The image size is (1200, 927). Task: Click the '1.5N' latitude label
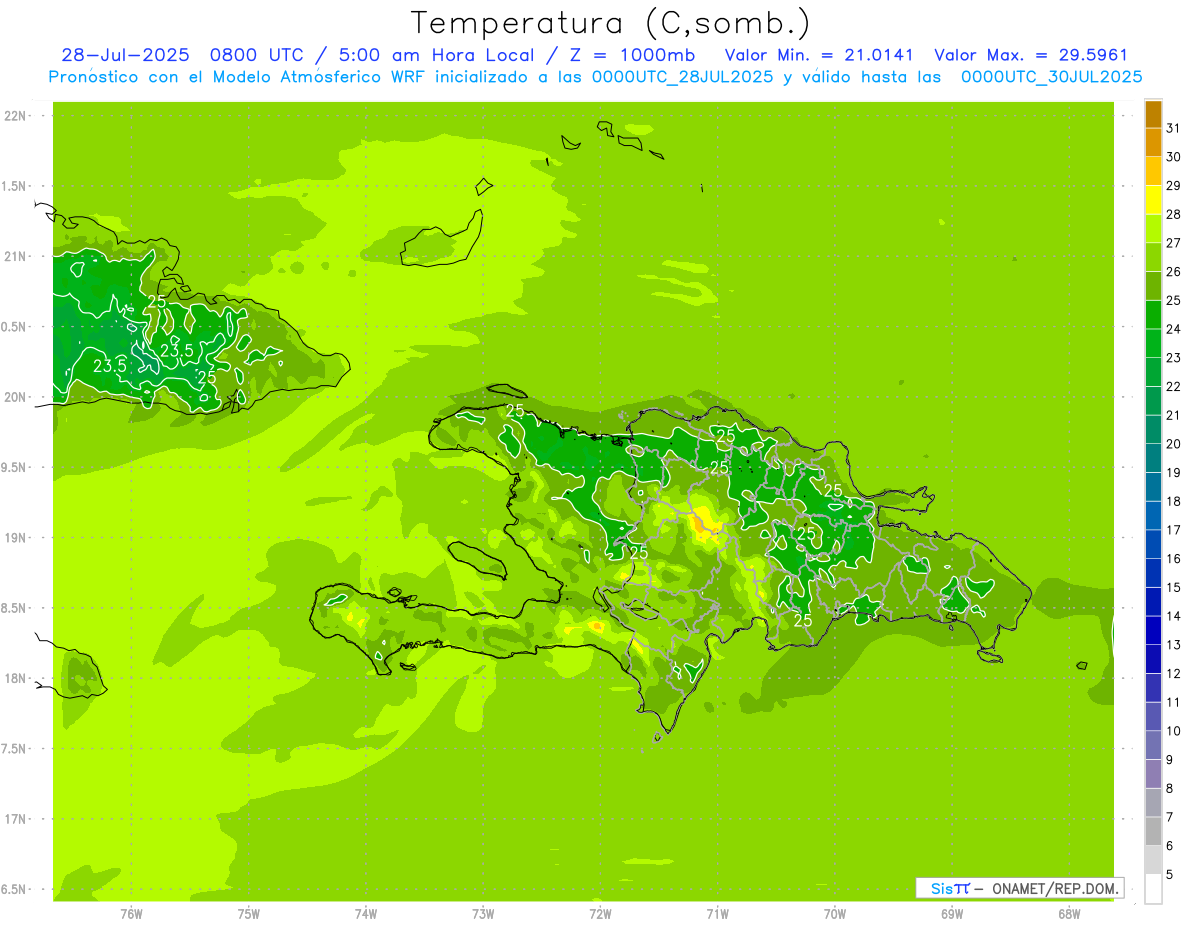coord(13,186)
